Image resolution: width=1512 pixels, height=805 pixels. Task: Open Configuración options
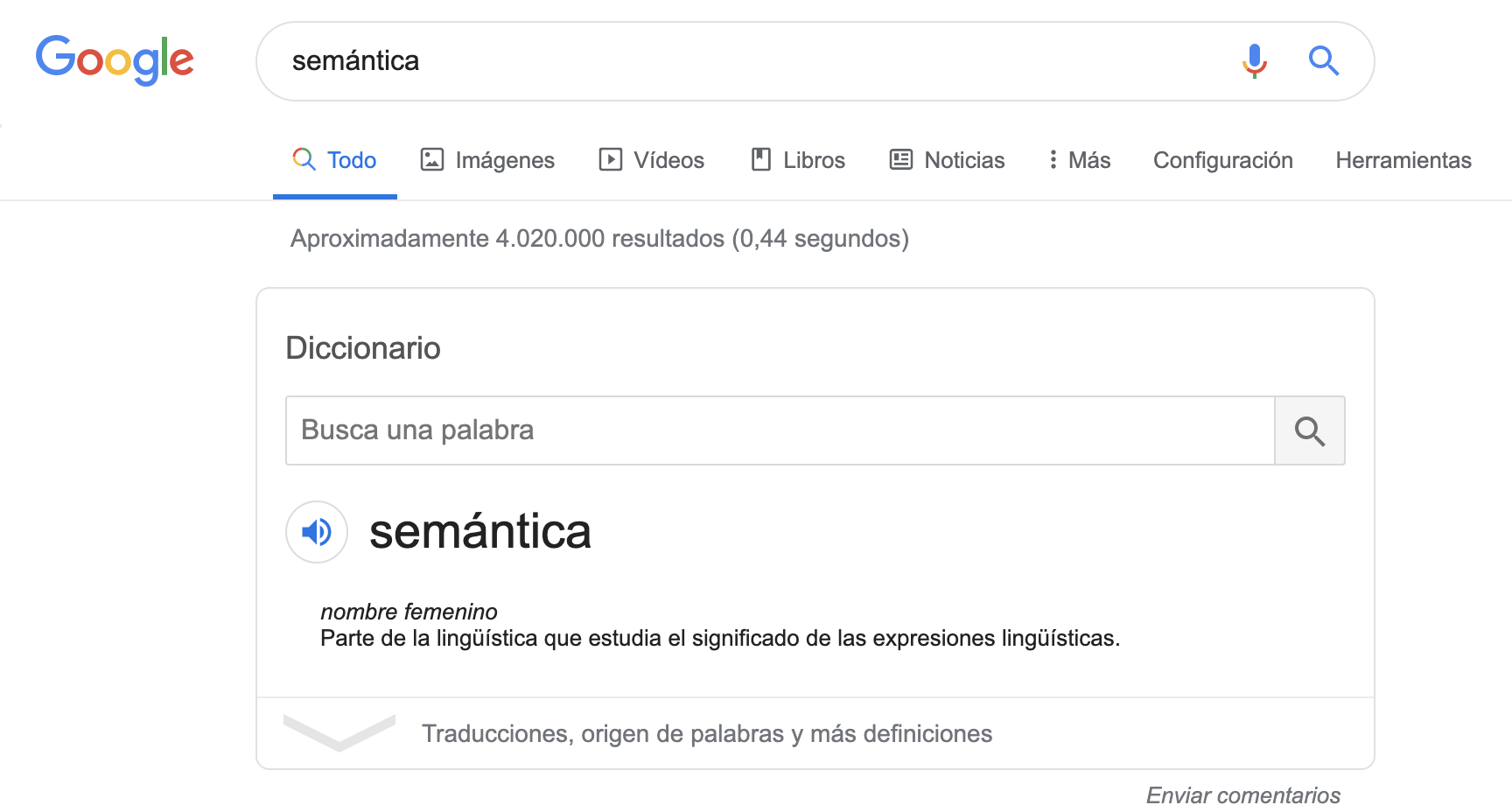tap(1223, 160)
